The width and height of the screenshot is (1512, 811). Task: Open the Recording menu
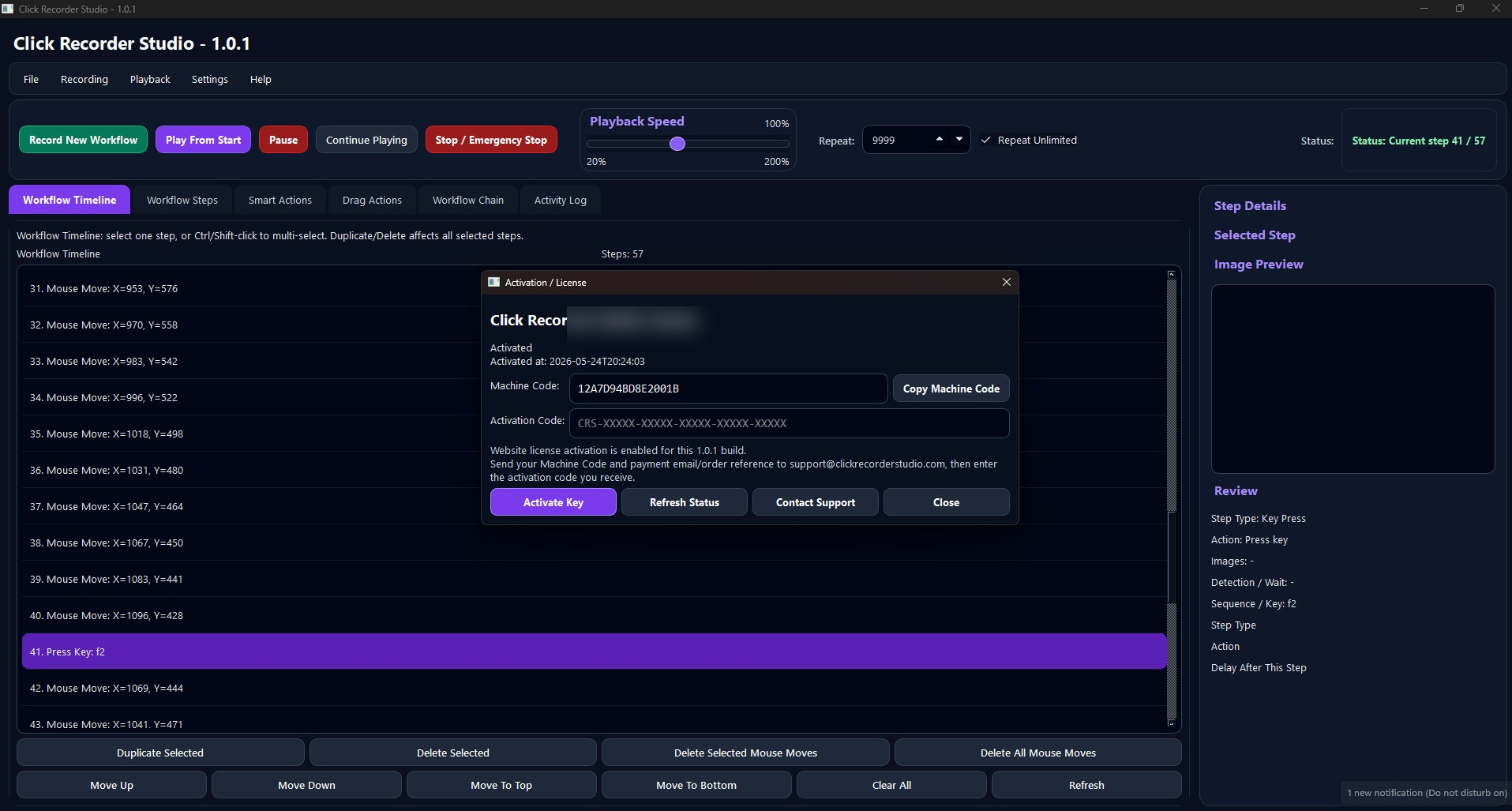point(84,79)
